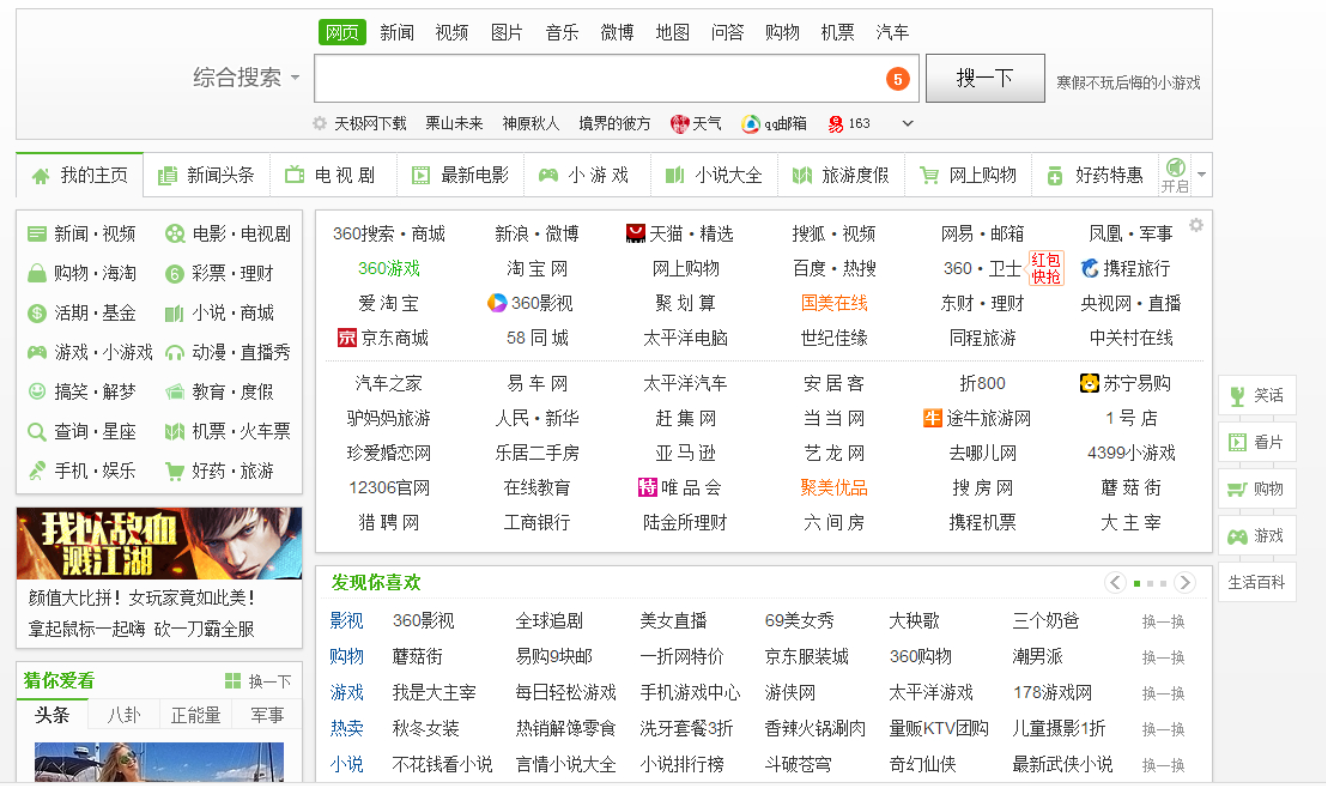Click the 红包快抢 red badge

point(1046,268)
